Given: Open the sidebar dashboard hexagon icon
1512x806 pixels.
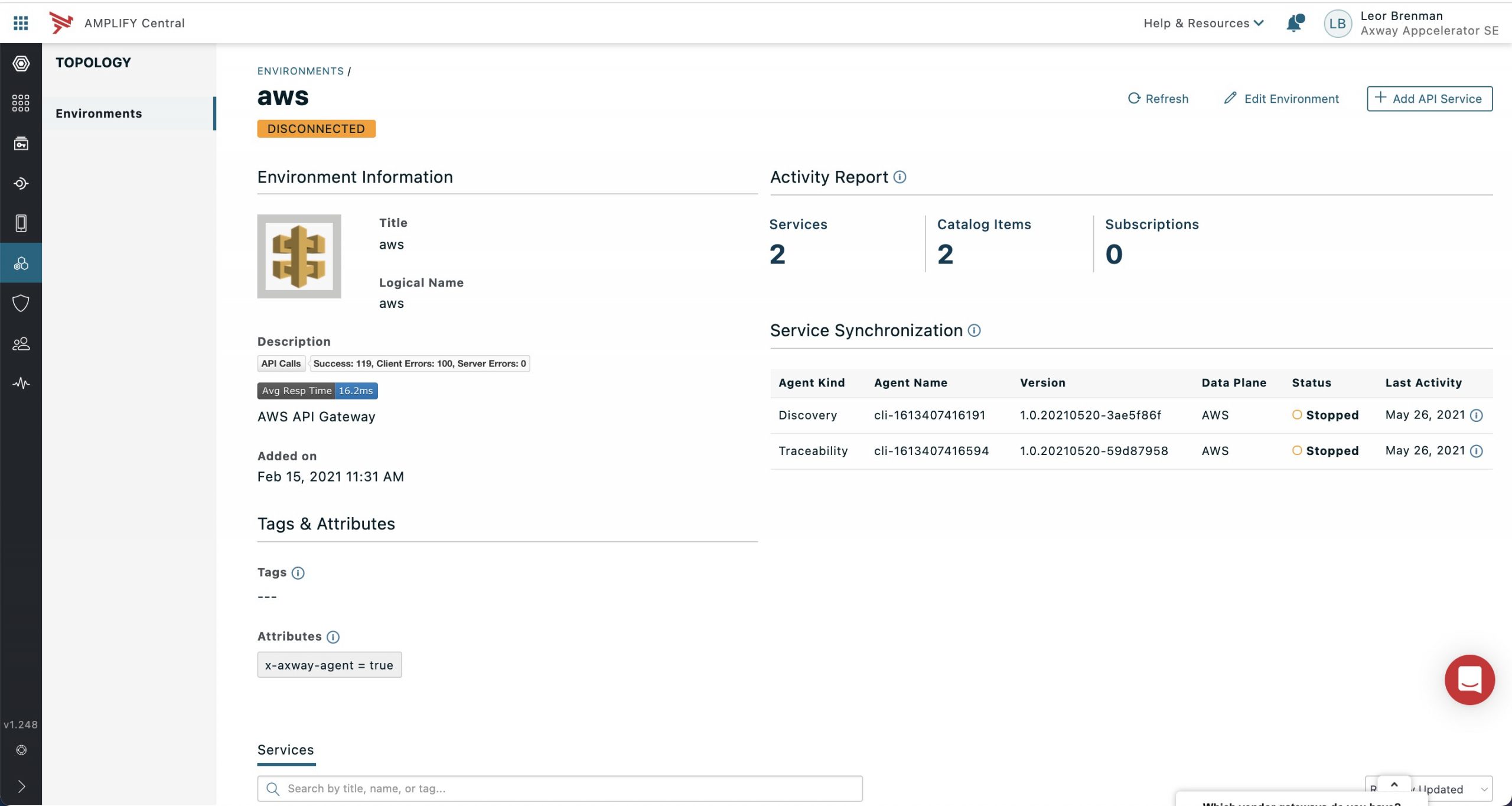Looking at the screenshot, I should (x=21, y=63).
